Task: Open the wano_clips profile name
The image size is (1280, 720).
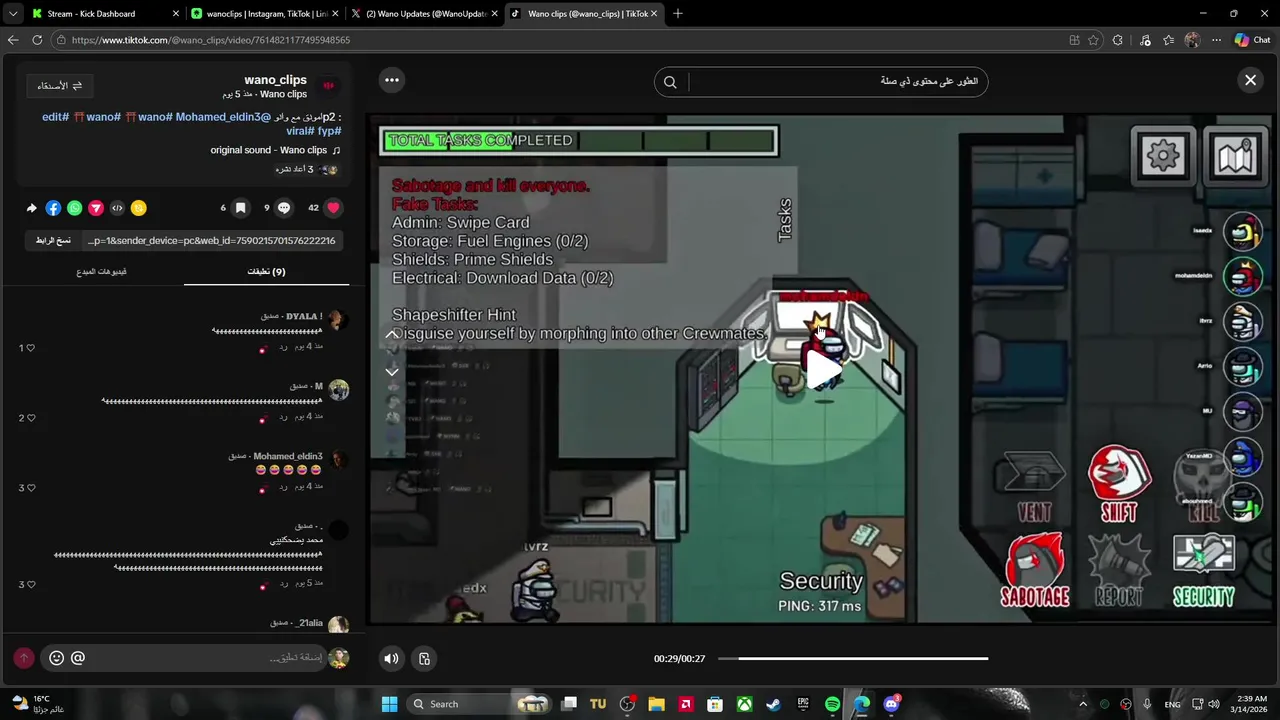Action: tap(275, 80)
